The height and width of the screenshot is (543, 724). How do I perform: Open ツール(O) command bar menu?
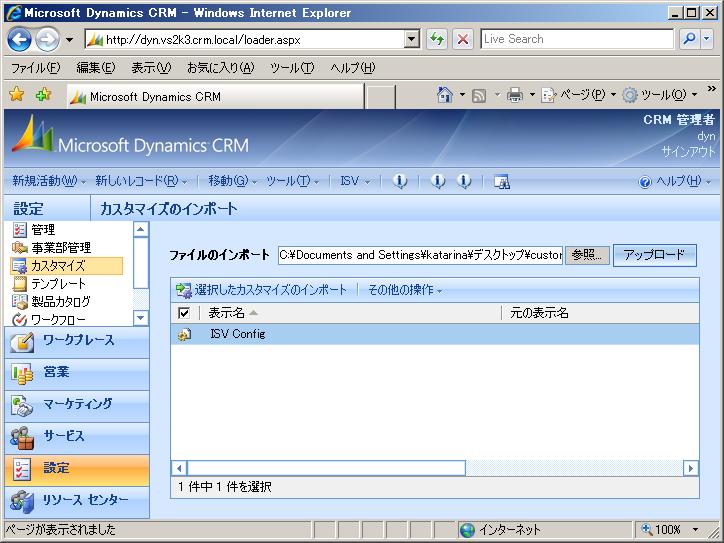[660, 95]
